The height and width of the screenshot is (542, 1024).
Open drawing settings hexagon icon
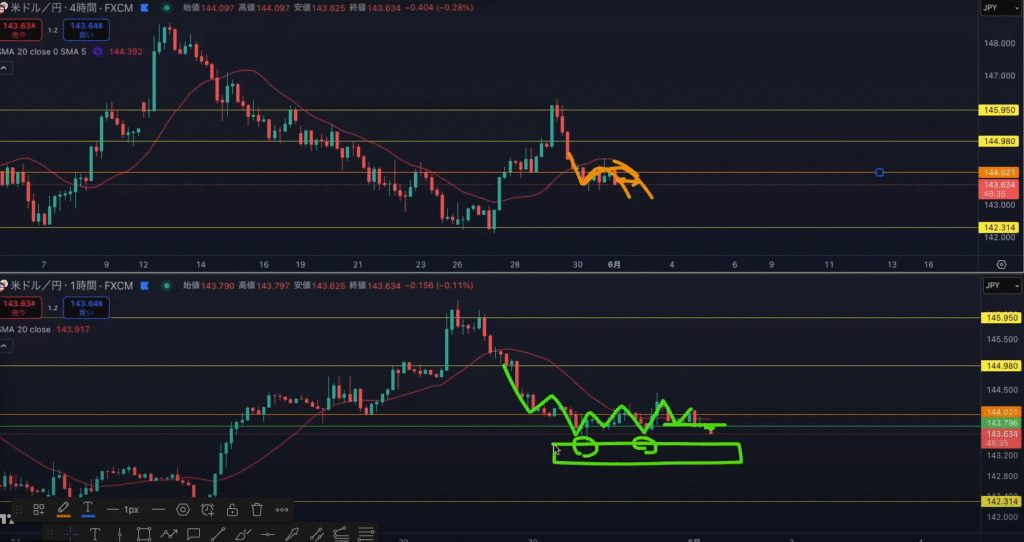click(183, 510)
